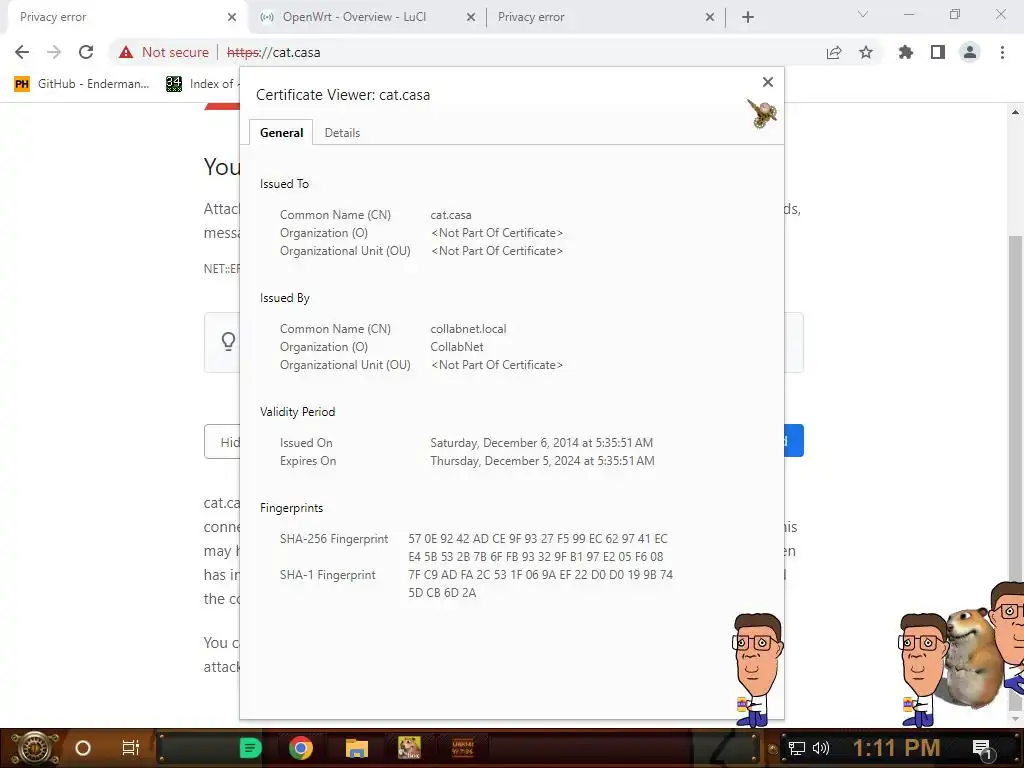Image resolution: width=1024 pixels, height=768 pixels.
Task: Select the General certificate tab
Action: coord(281,133)
